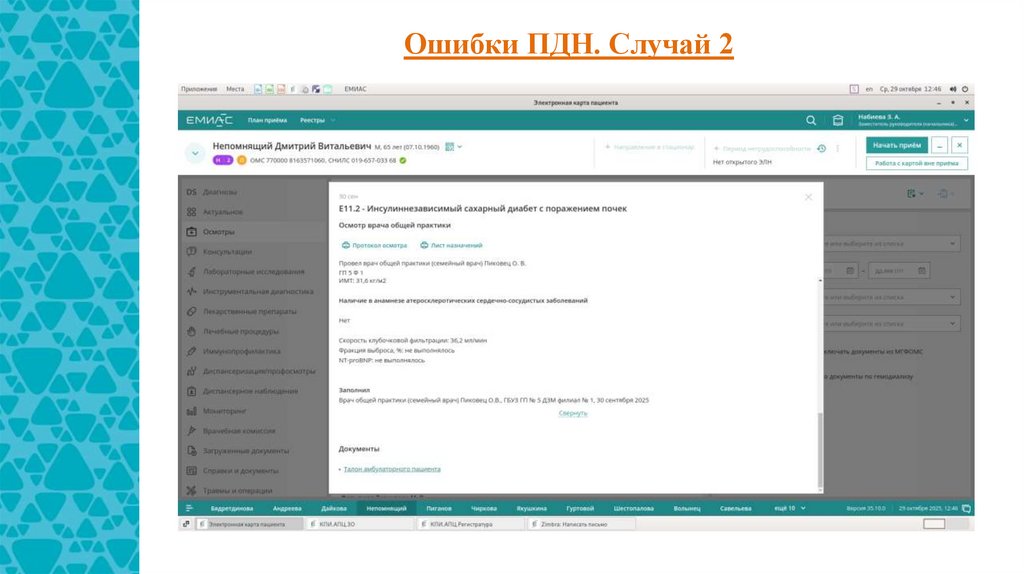Click Свернуть to collapse the details
This screenshot has height=574, width=1024.
pos(573,413)
